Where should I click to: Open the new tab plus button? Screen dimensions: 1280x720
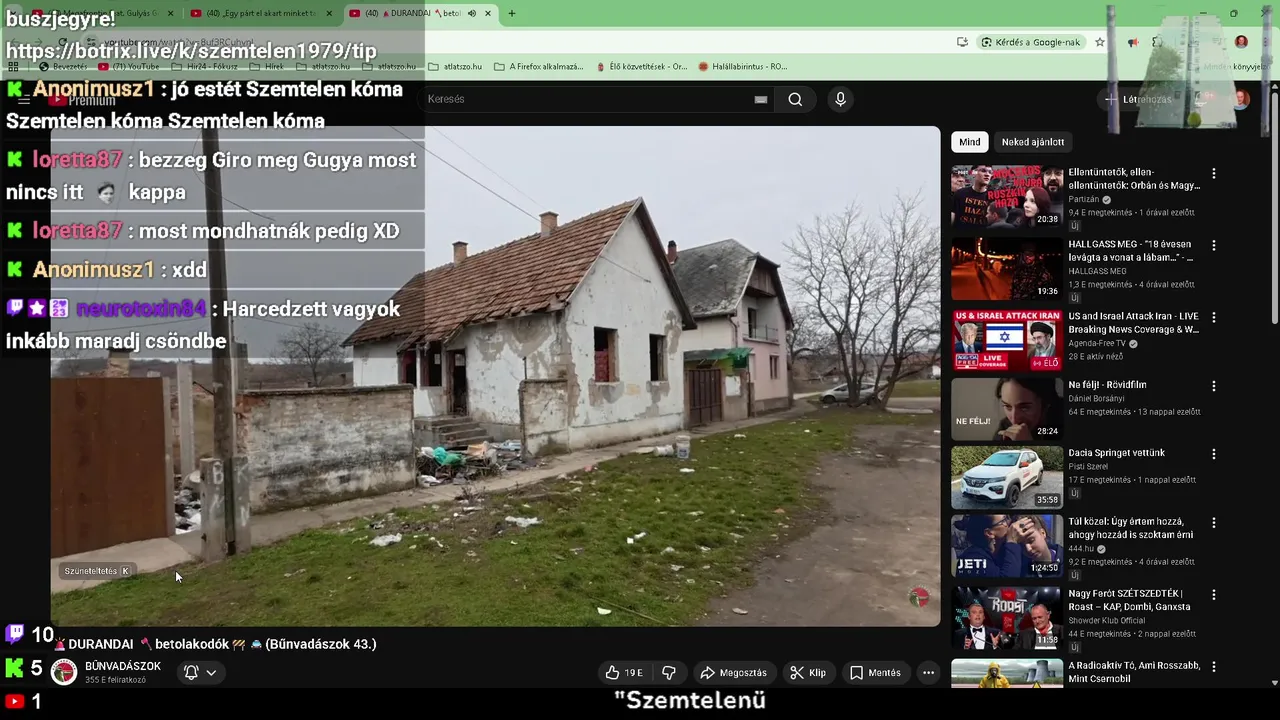point(512,13)
